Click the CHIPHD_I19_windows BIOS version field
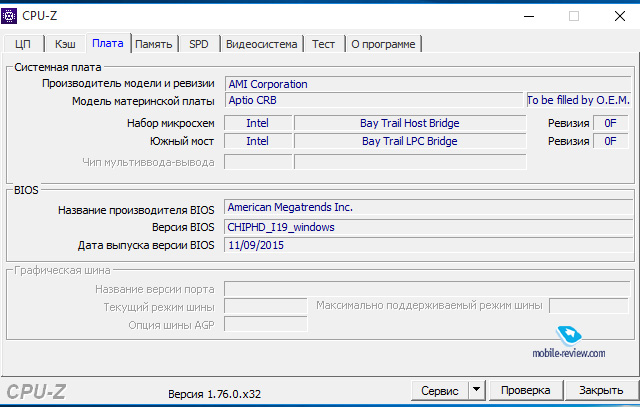The image size is (640, 407). [x=429, y=227]
